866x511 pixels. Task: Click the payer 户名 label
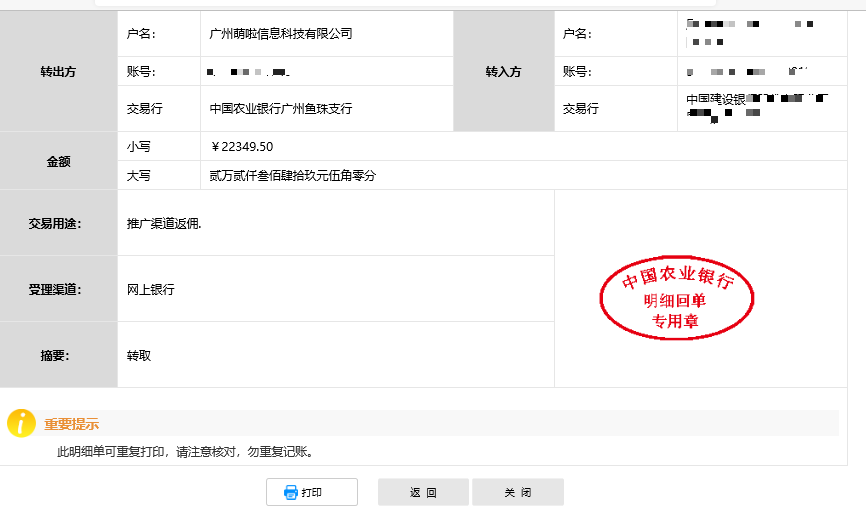pos(141,34)
